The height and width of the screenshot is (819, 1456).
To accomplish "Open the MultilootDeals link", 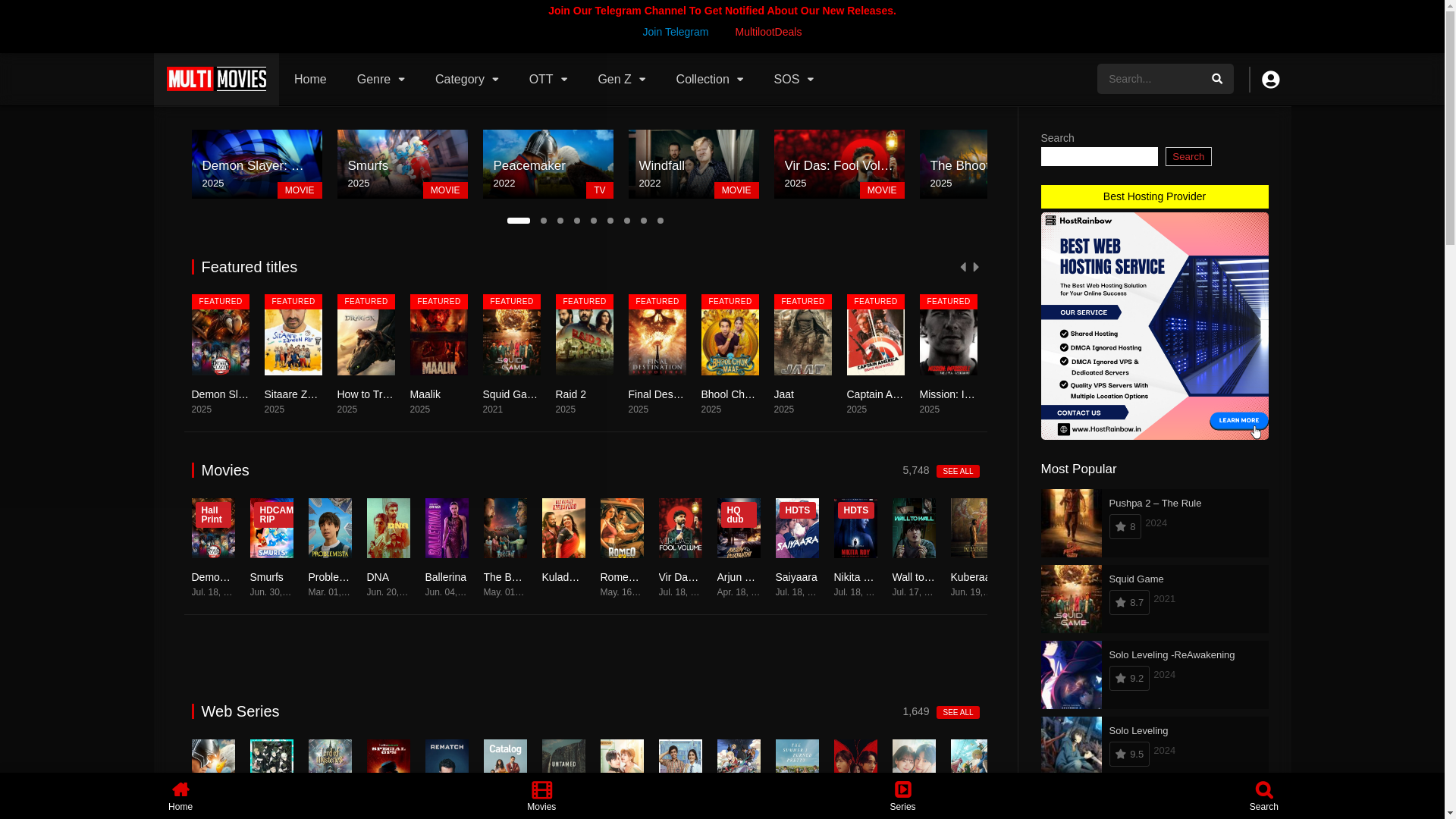I will (x=768, y=32).
